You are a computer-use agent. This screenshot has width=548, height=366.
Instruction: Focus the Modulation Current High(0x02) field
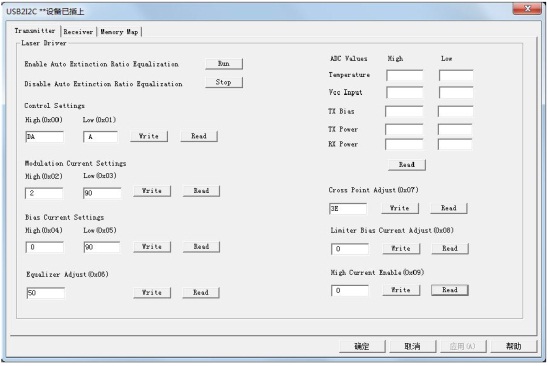click(x=44, y=193)
